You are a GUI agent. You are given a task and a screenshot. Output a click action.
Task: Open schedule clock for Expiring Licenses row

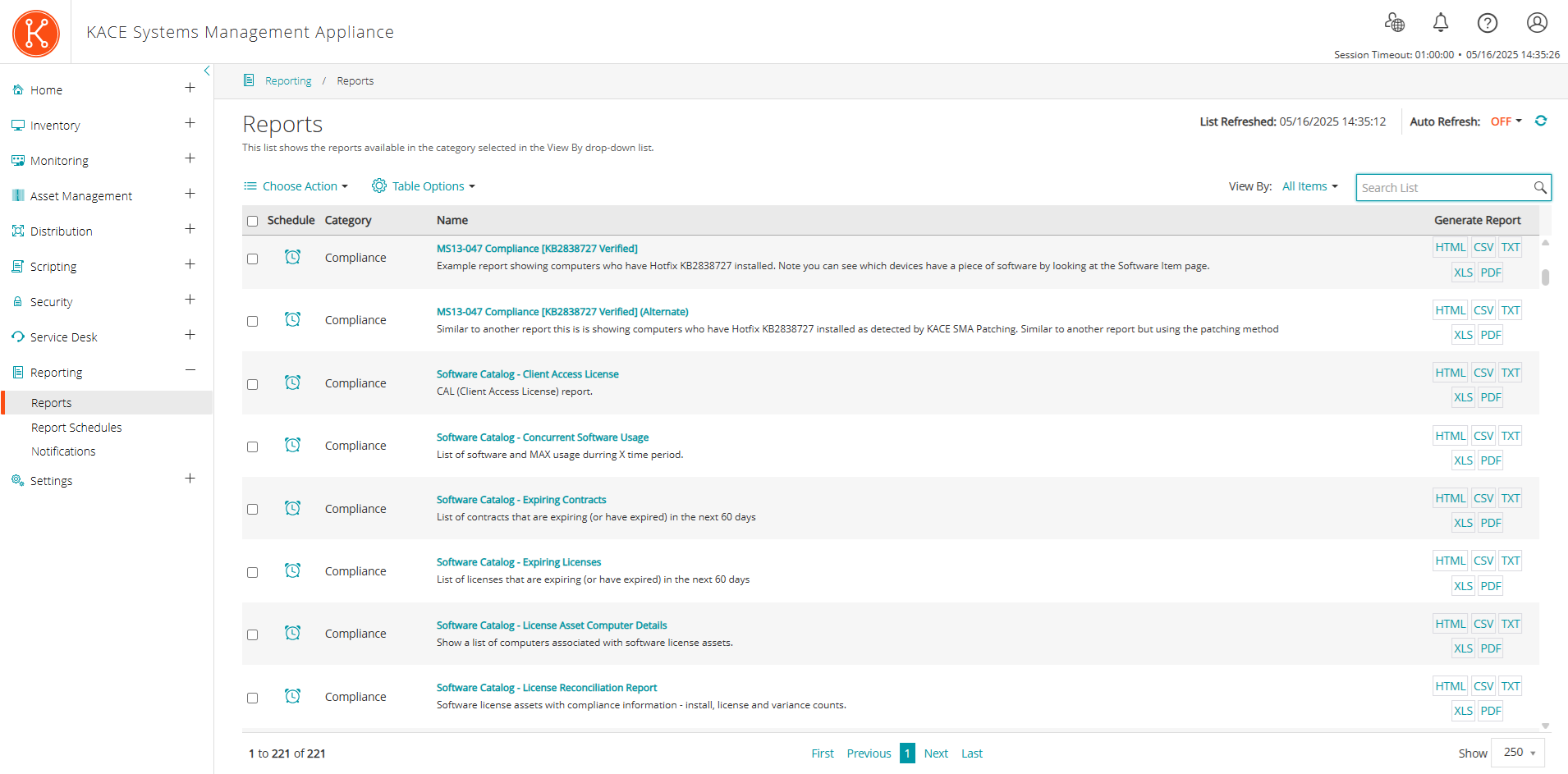coord(292,570)
